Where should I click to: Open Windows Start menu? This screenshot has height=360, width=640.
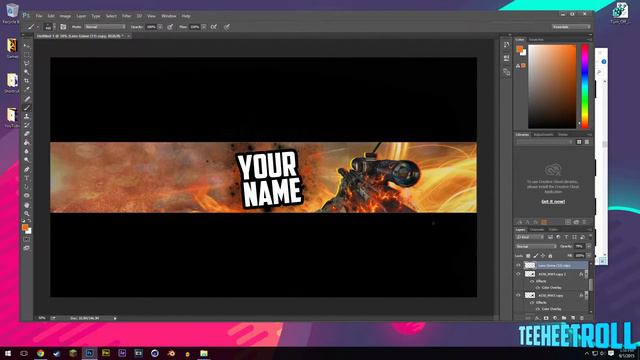[x=8, y=353]
